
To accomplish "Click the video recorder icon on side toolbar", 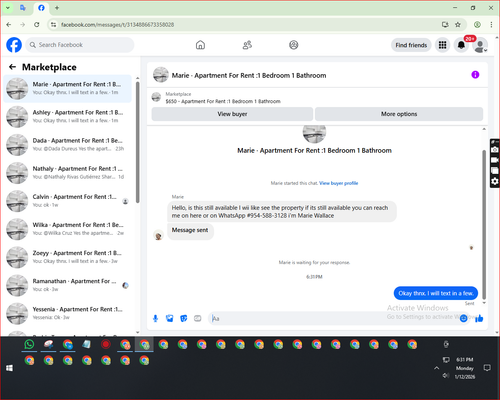I will pos(495,160).
